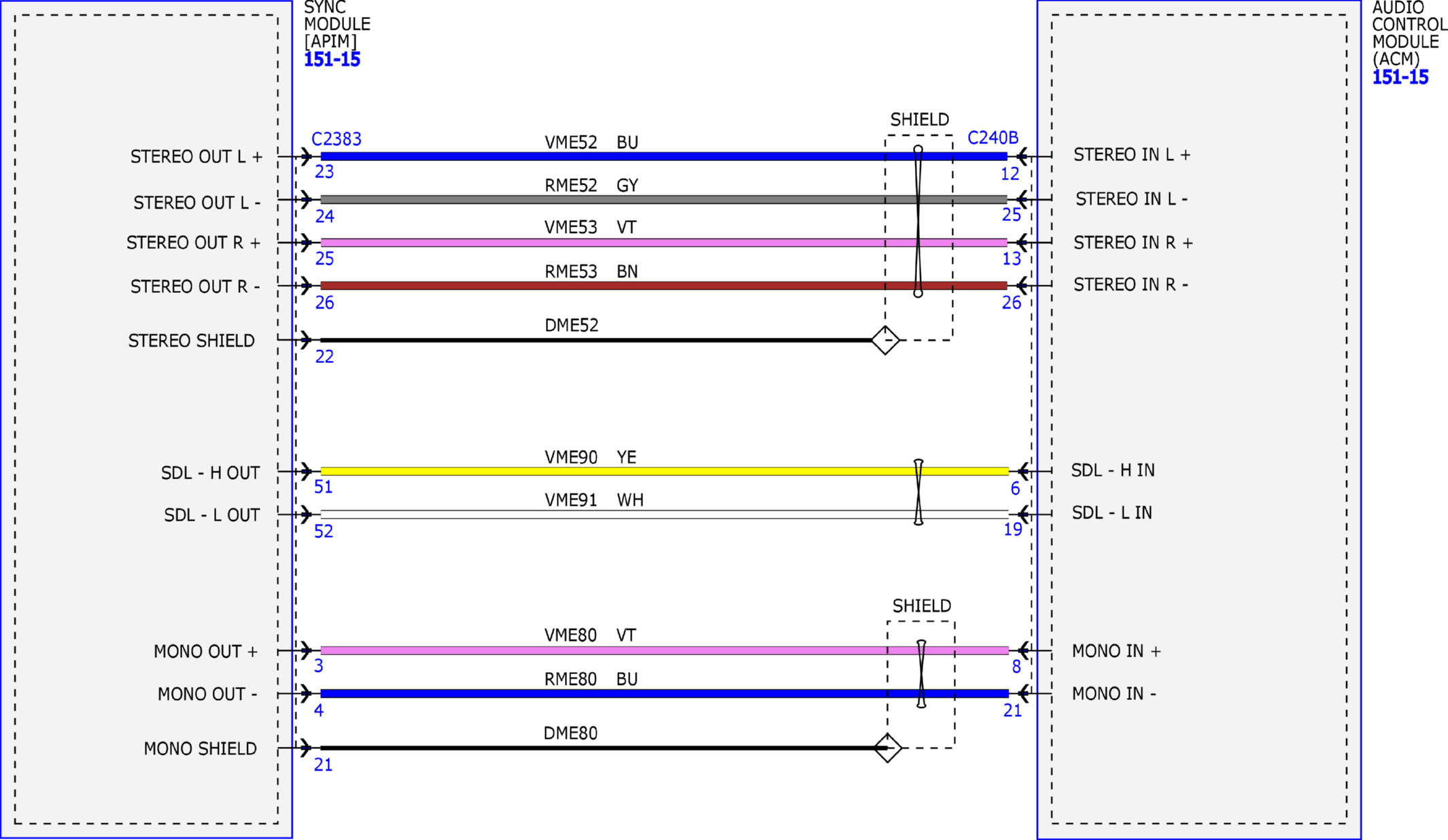Screen dimensions: 1448x840
Task: Select the VME91 WH wire label
Action: point(593,500)
